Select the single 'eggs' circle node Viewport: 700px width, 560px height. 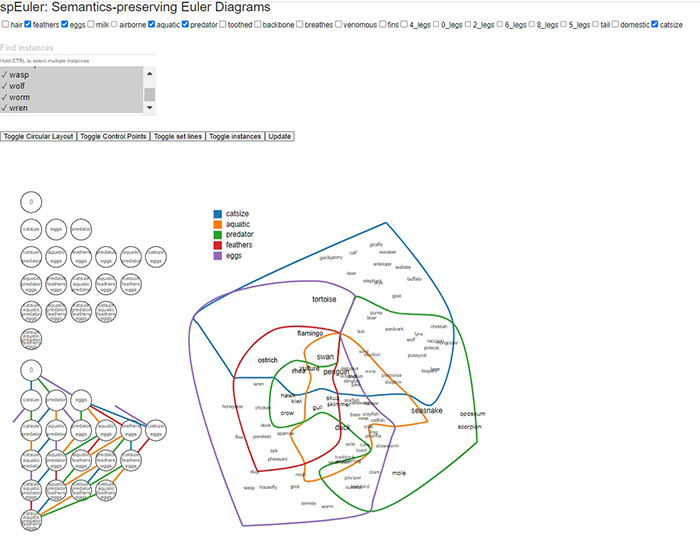coord(56,230)
